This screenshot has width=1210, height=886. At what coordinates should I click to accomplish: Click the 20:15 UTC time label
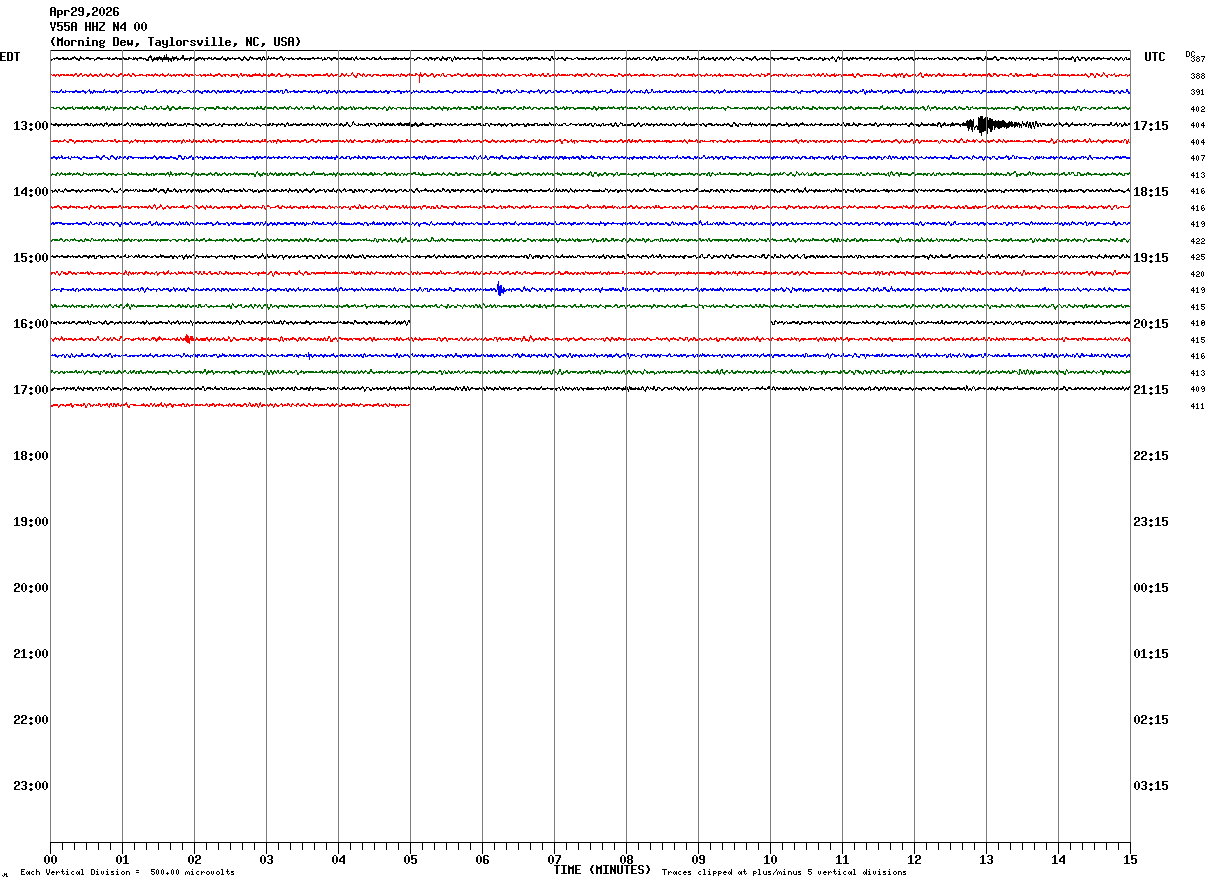tap(1151, 324)
